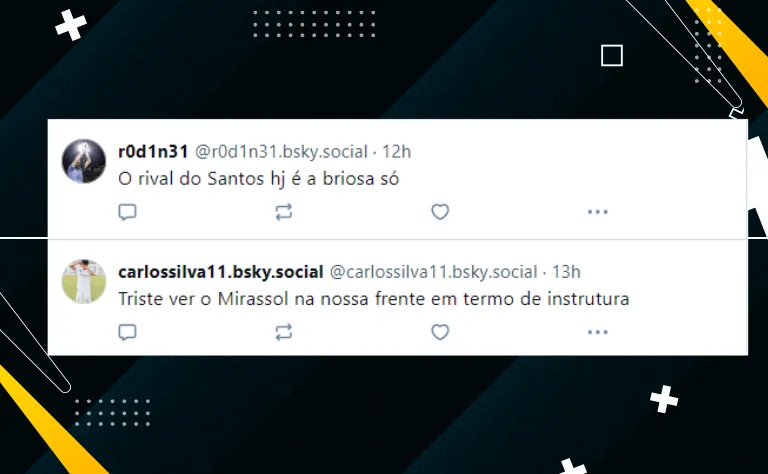Screen dimensions: 768x474
Task: Open the 13h timestamp link
Action: (566, 272)
